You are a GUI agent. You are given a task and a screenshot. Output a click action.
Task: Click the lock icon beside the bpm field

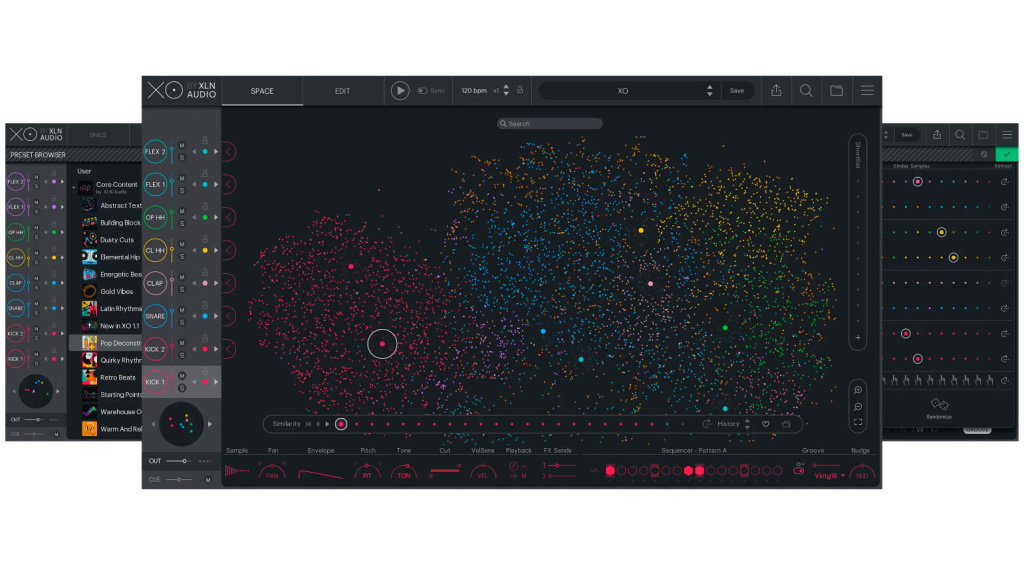point(520,90)
